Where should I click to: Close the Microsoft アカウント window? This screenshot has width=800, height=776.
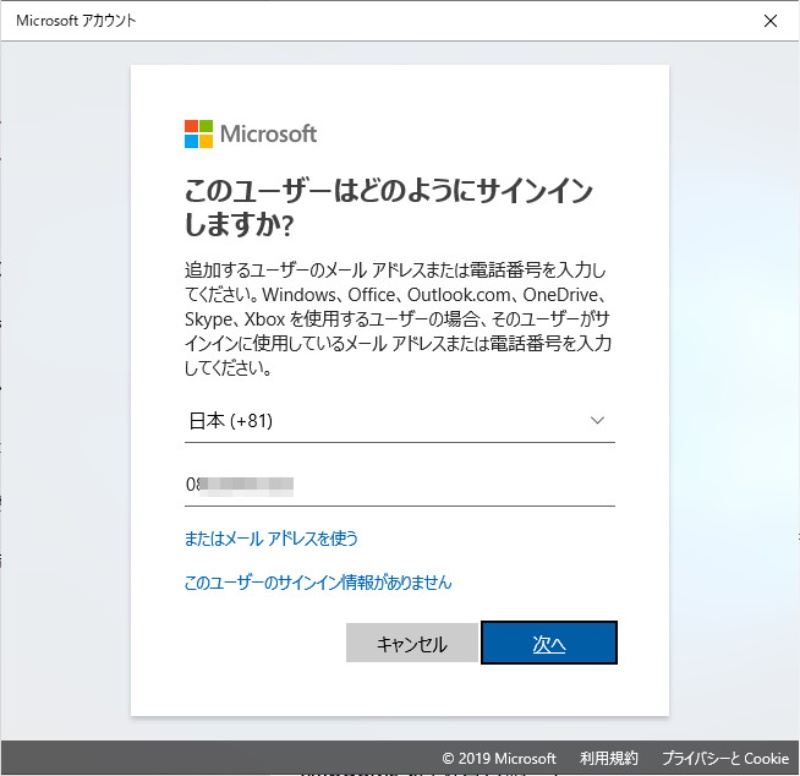tap(770, 20)
